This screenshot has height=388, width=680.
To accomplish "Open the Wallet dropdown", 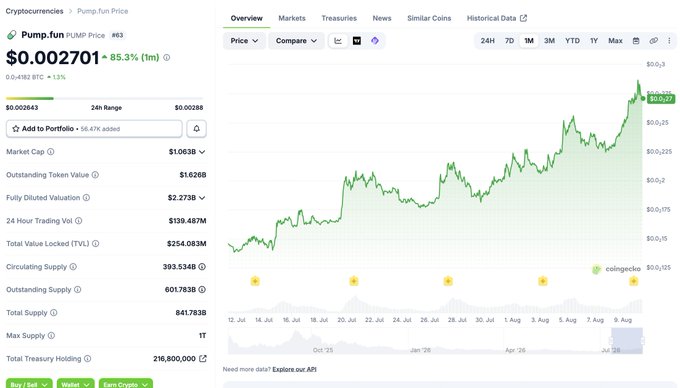I will click(75, 384).
